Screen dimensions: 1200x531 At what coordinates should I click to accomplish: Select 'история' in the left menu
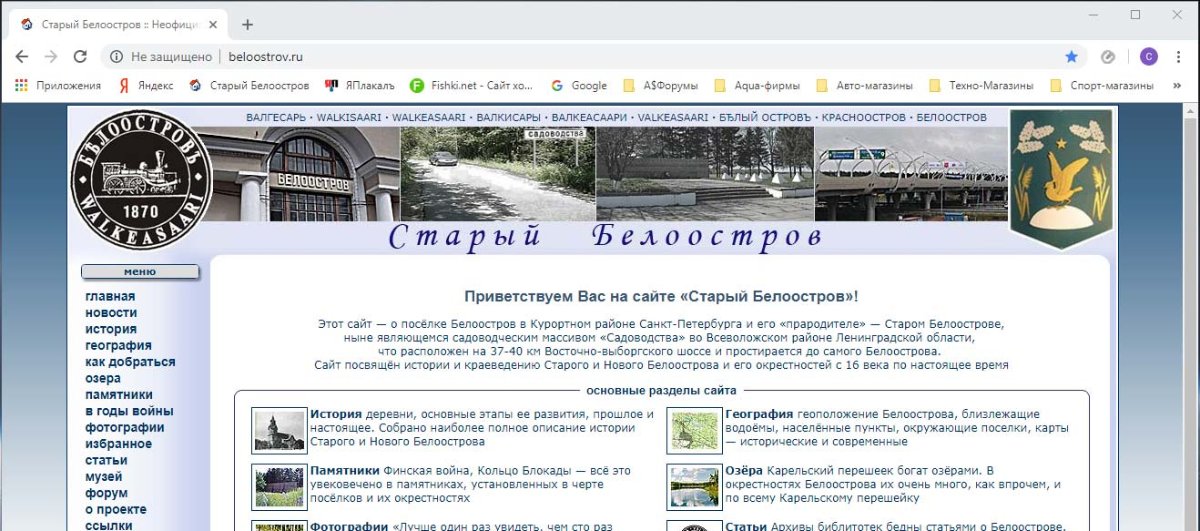tap(110, 329)
